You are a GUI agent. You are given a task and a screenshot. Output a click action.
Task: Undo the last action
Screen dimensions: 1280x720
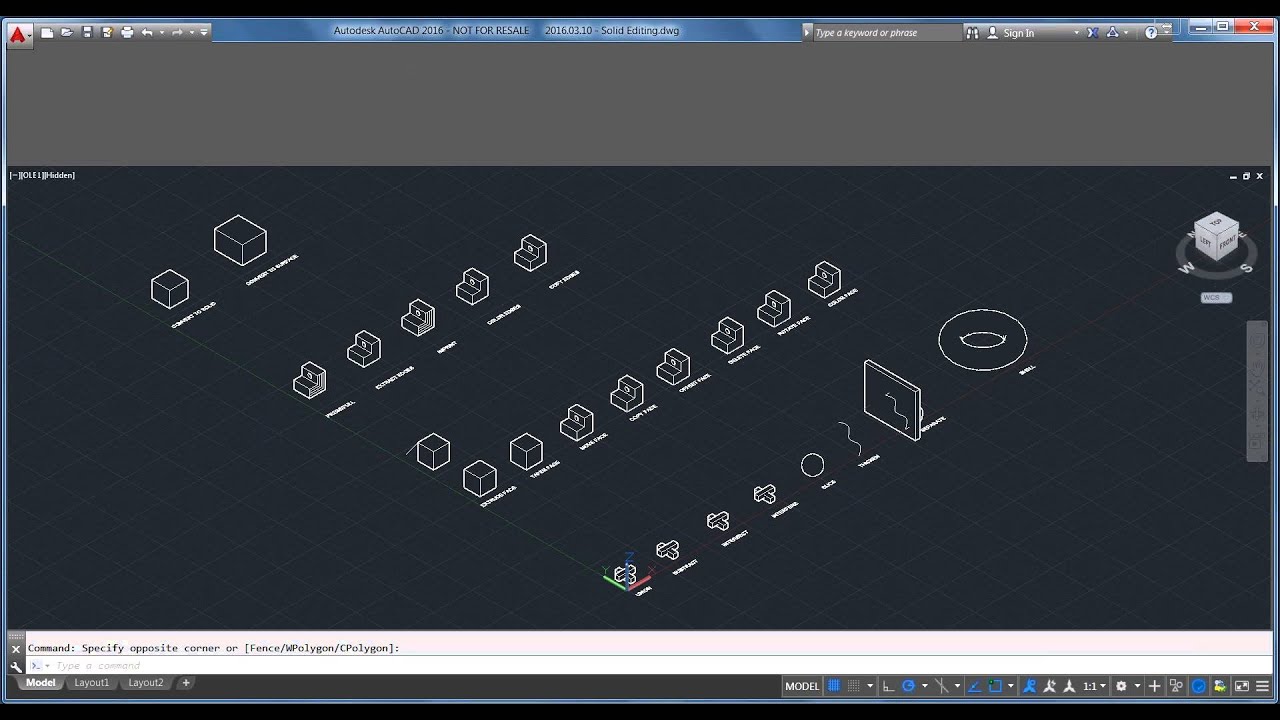click(x=147, y=32)
